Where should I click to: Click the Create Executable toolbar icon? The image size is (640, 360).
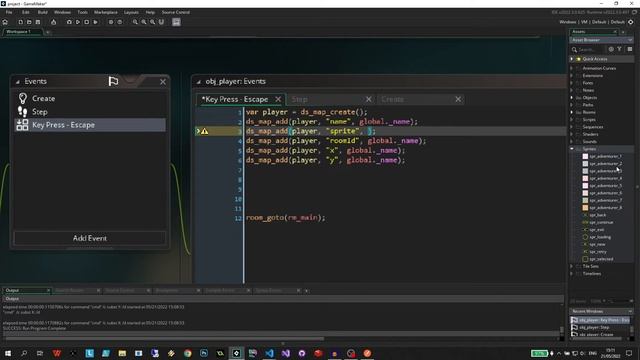(53, 22)
